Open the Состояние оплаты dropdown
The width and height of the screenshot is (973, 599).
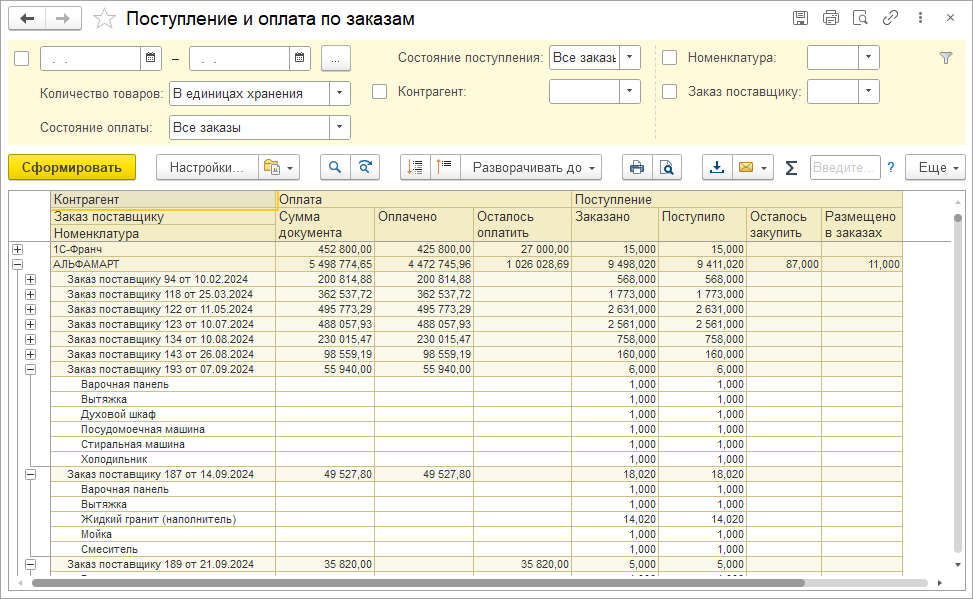(340, 128)
